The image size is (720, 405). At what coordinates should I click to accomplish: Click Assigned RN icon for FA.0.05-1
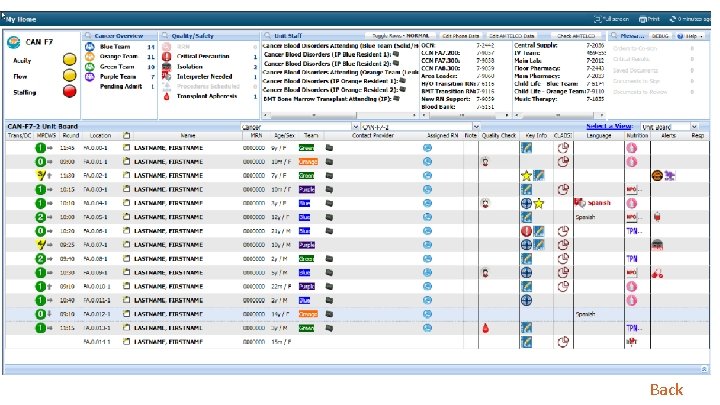click(428, 217)
